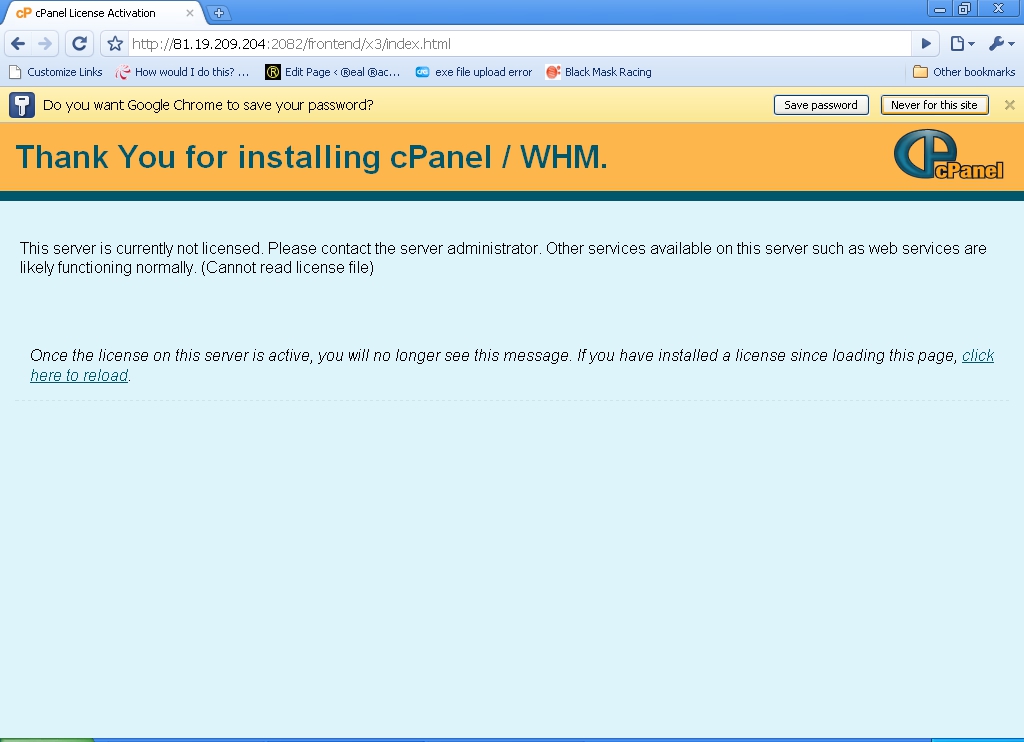Open the wrench tools menu
1024x742 pixels.
pyautogui.click(x=1001, y=44)
